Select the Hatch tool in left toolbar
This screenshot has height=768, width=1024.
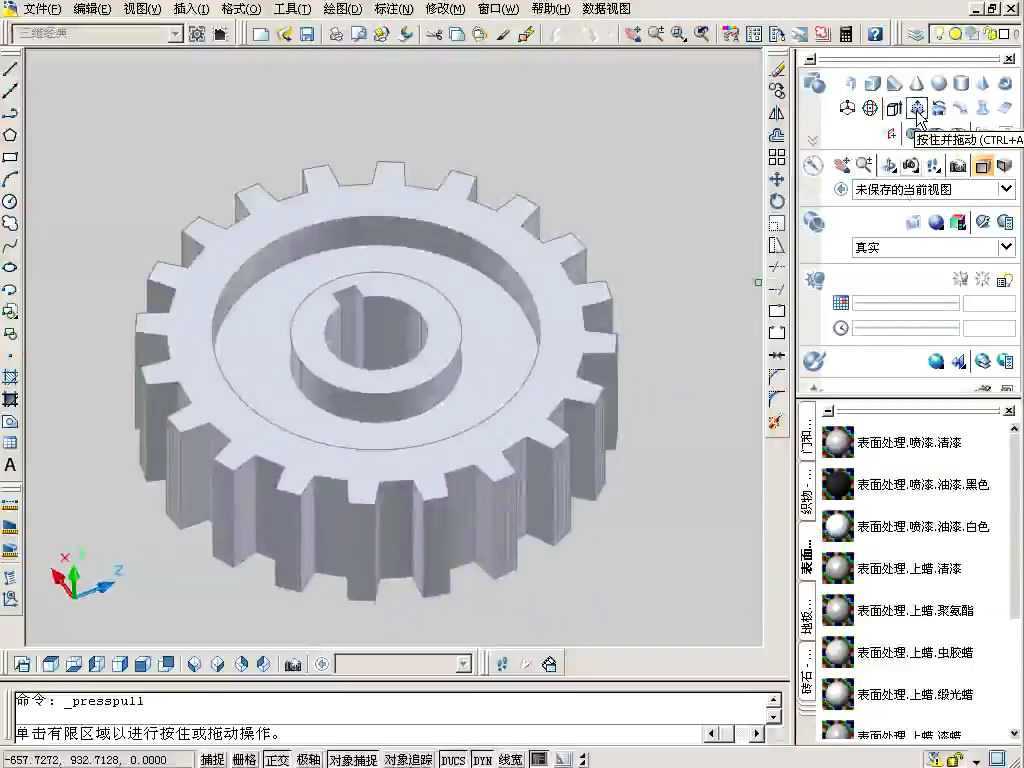point(10,377)
